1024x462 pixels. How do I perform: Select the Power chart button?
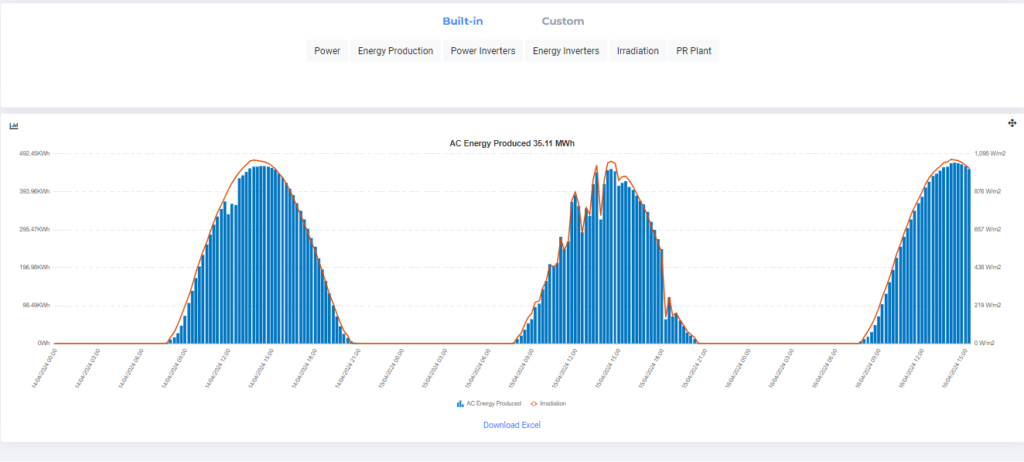click(x=327, y=51)
